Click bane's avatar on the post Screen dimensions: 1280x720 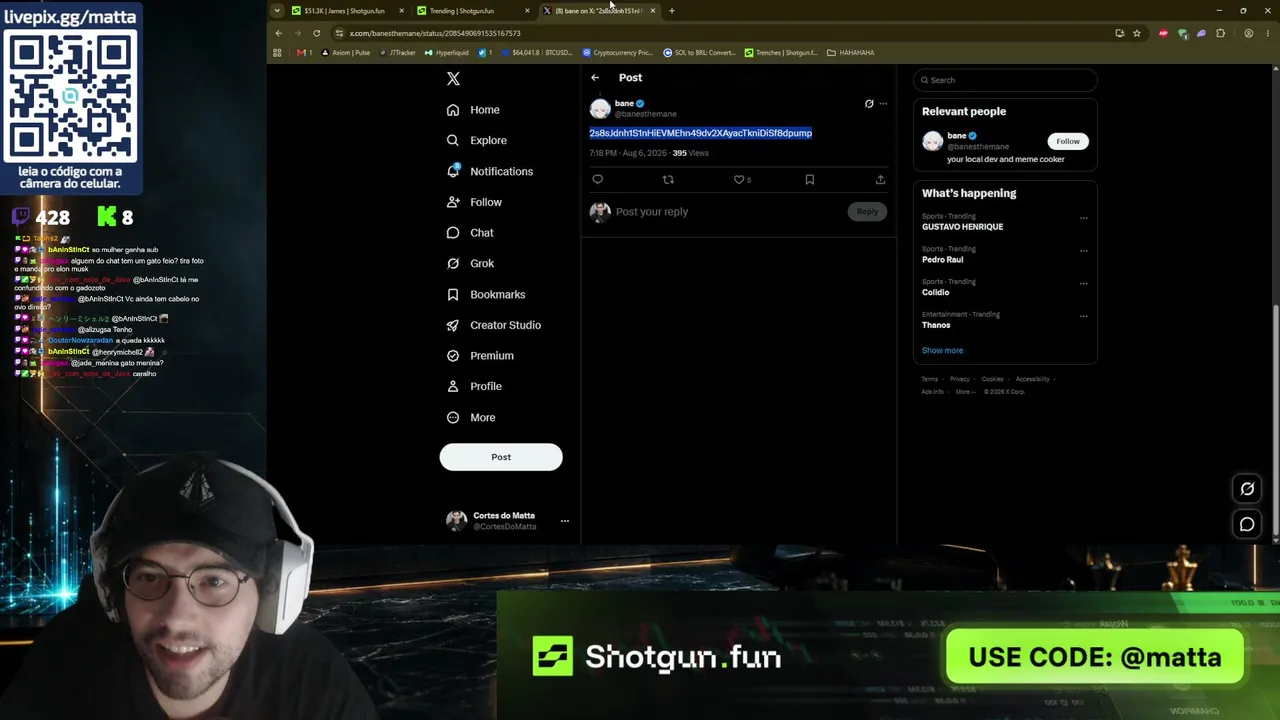[600, 108]
